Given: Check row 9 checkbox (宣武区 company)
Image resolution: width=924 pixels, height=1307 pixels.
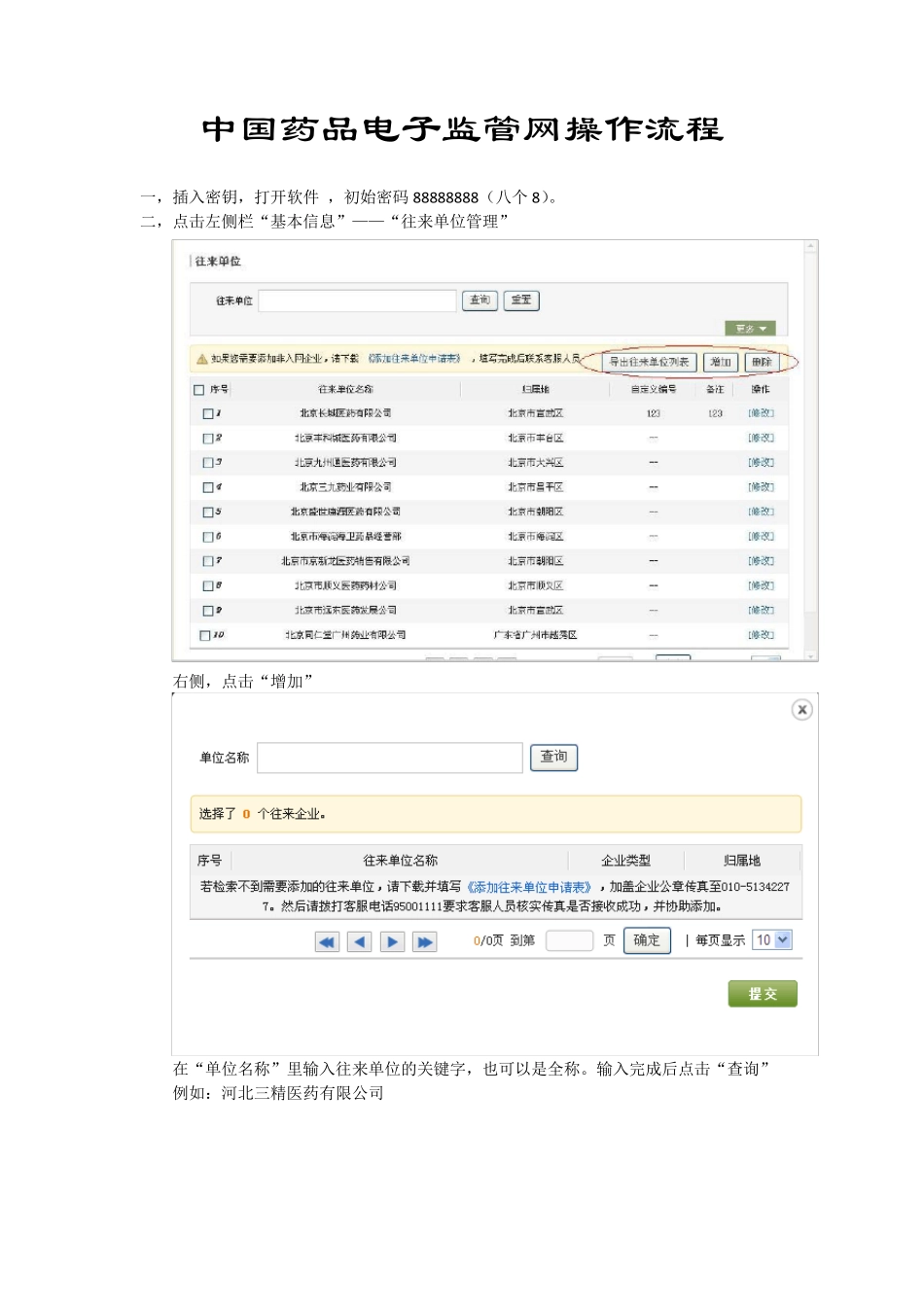Looking at the screenshot, I should click(207, 611).
